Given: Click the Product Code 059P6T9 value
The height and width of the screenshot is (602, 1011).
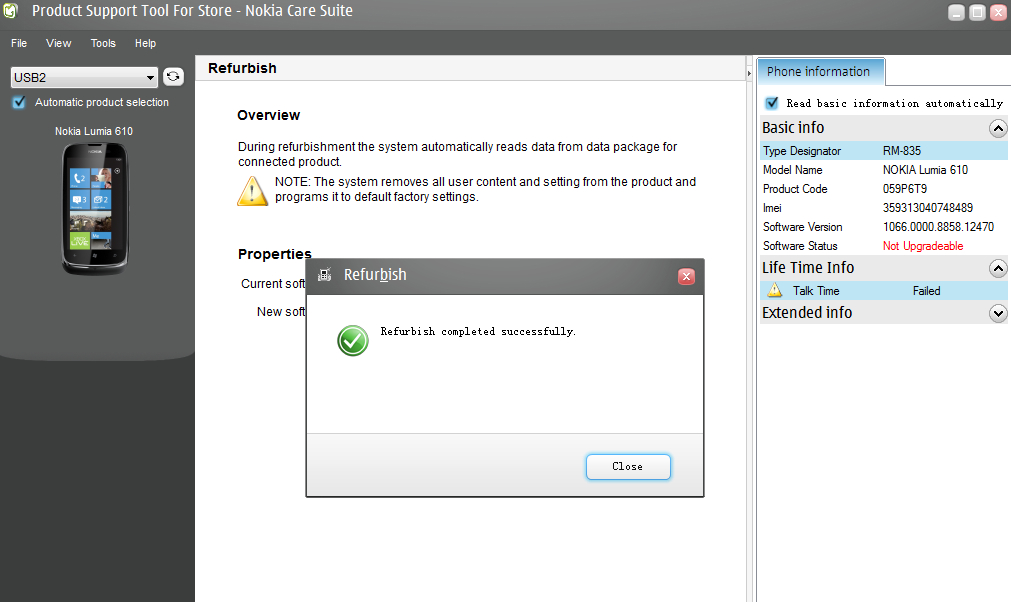Looking at the screenshot, I should [x=905, y=189].
